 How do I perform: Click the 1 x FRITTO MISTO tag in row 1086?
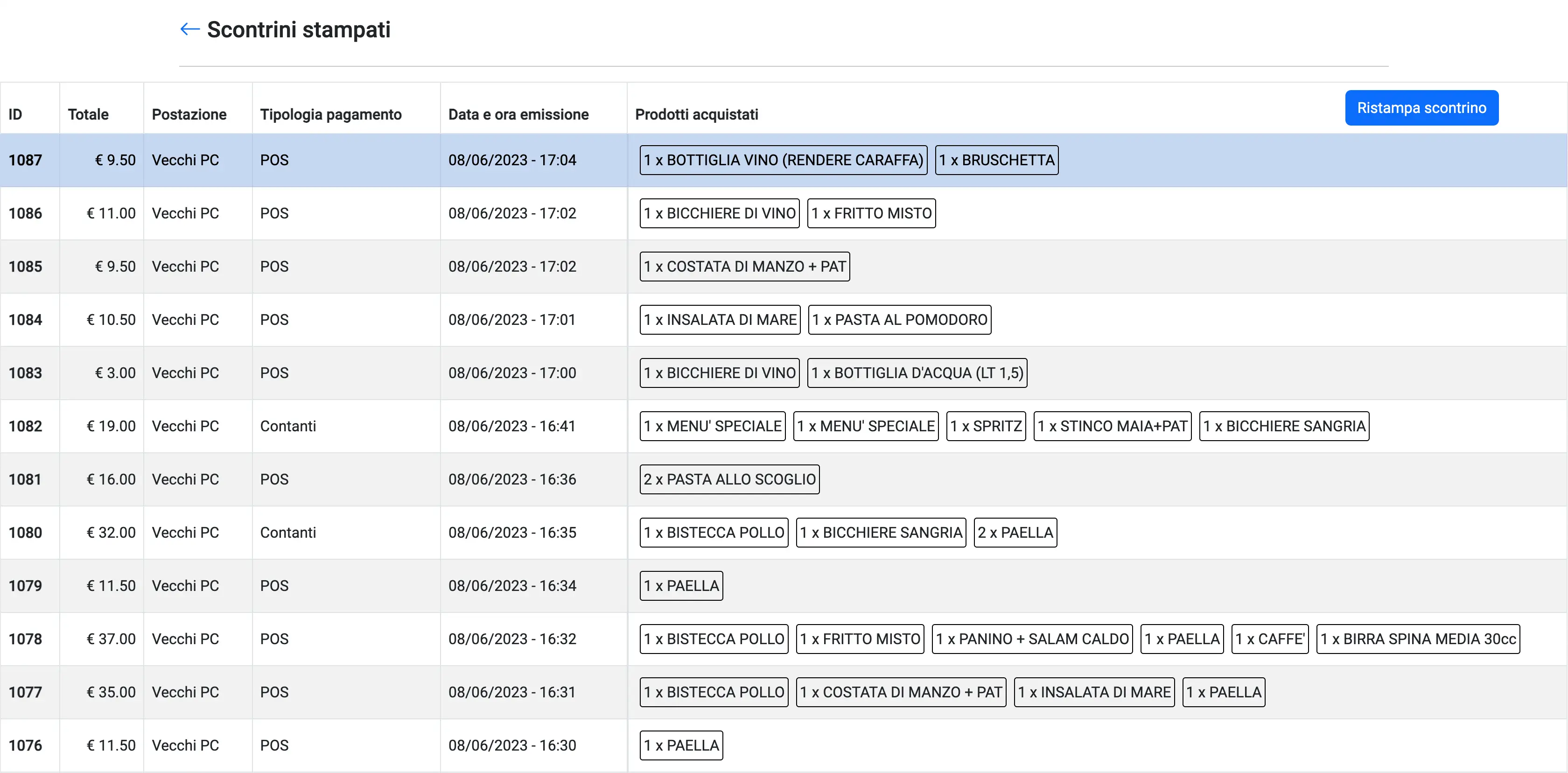click(870, 213)
